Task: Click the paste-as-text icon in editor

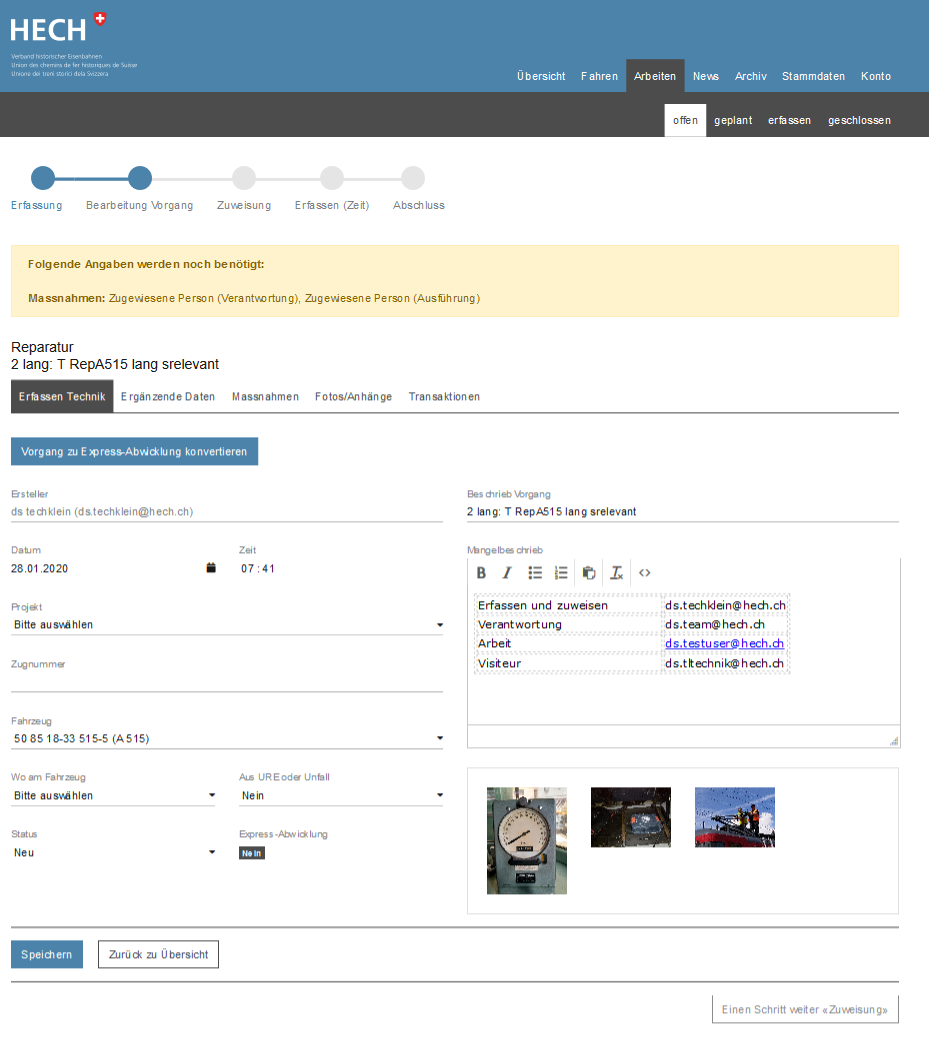Action: pyautogui.click(x=589, y=573)
